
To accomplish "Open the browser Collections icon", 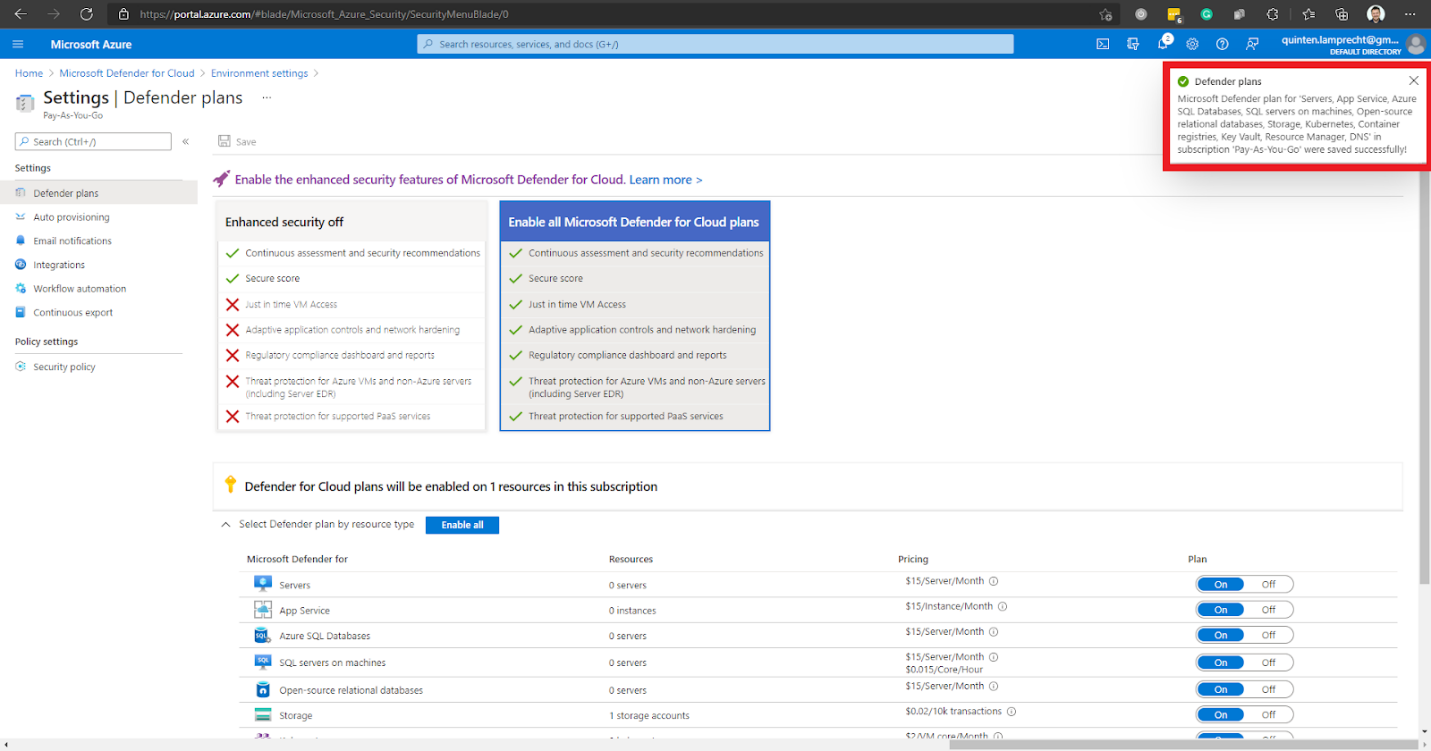I will click(1342, 15).
